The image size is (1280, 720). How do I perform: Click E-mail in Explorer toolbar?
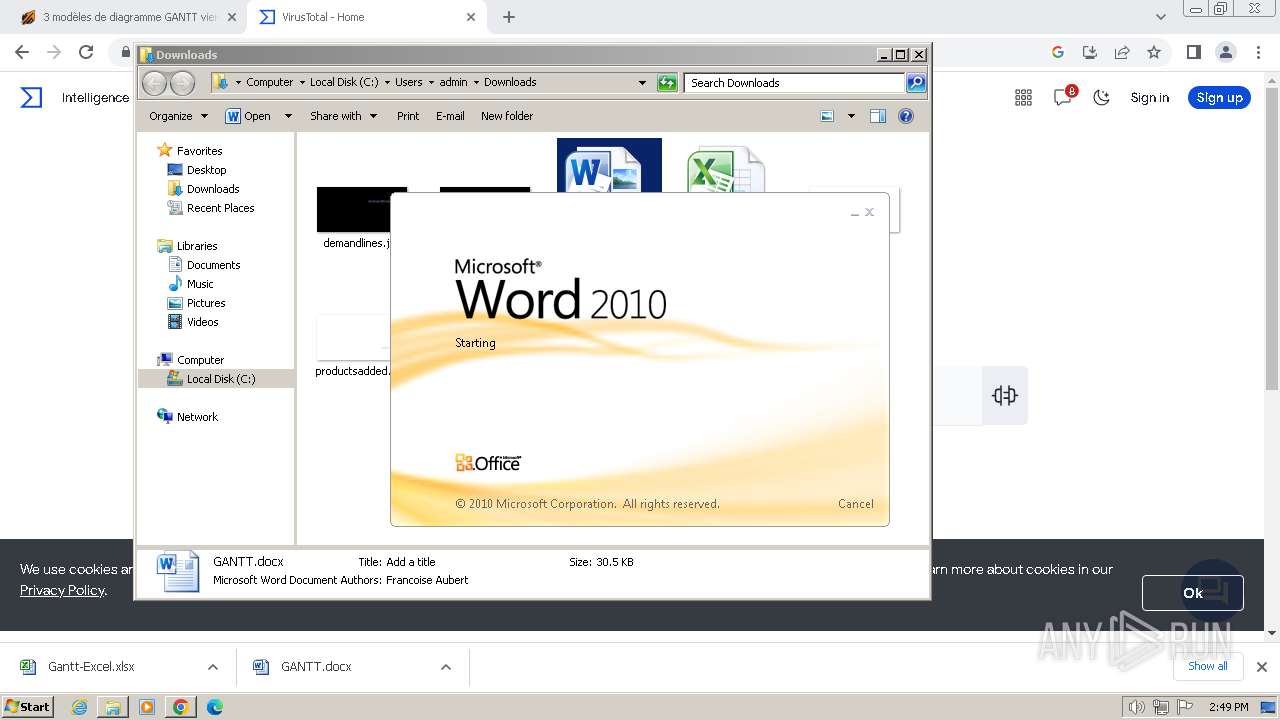(450, 116)
